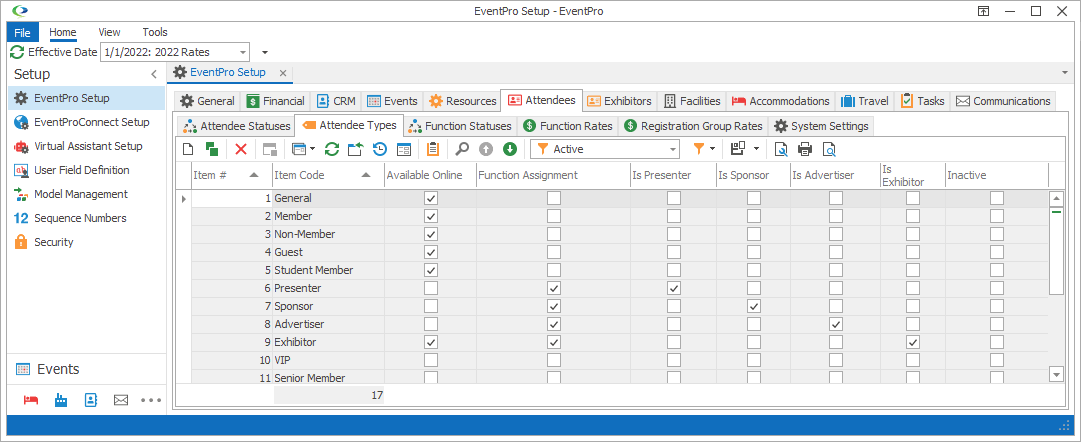Click the Printer icon in the toolbar
The image size is (1081, 442).
(805, 148)
